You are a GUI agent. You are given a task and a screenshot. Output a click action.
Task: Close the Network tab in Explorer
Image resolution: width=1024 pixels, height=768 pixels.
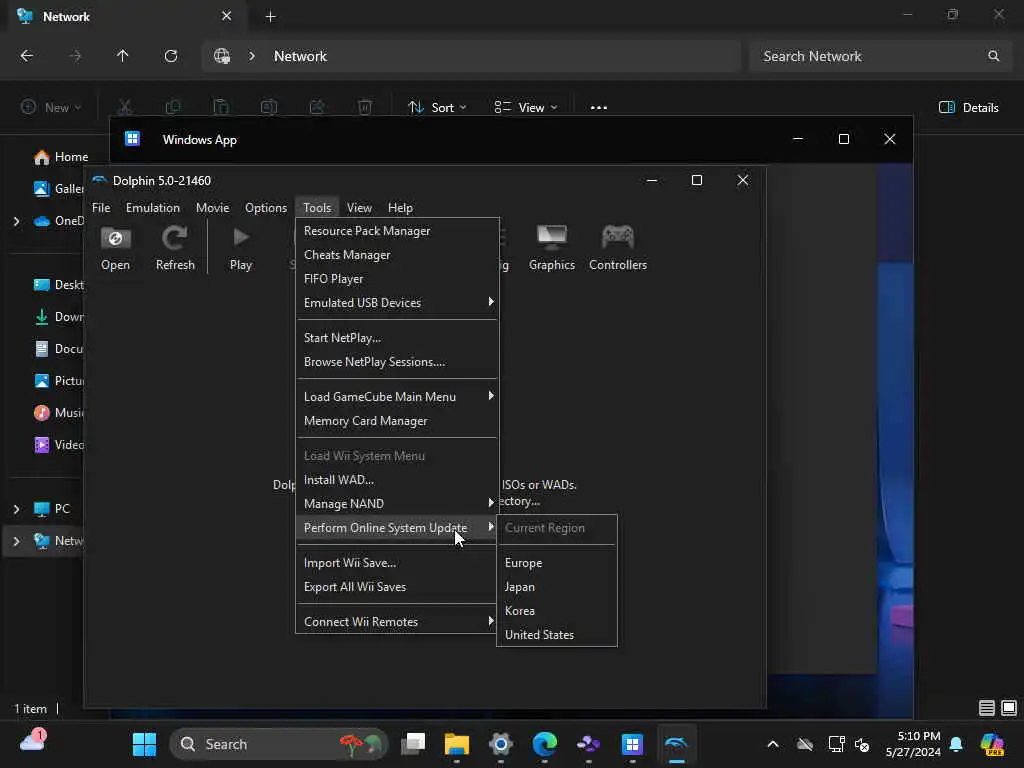pos(227,16)
